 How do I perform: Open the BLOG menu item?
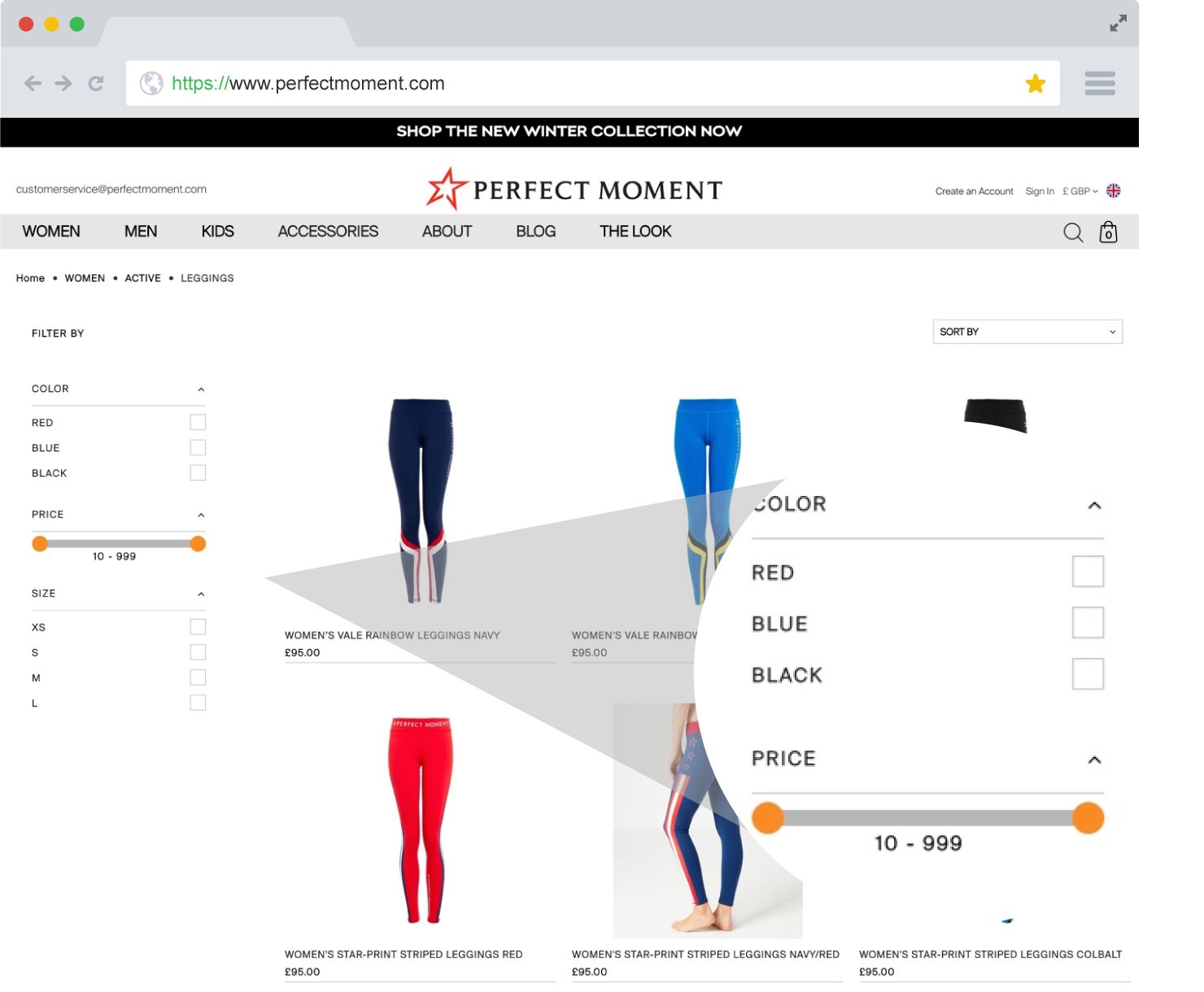point(536,232)
